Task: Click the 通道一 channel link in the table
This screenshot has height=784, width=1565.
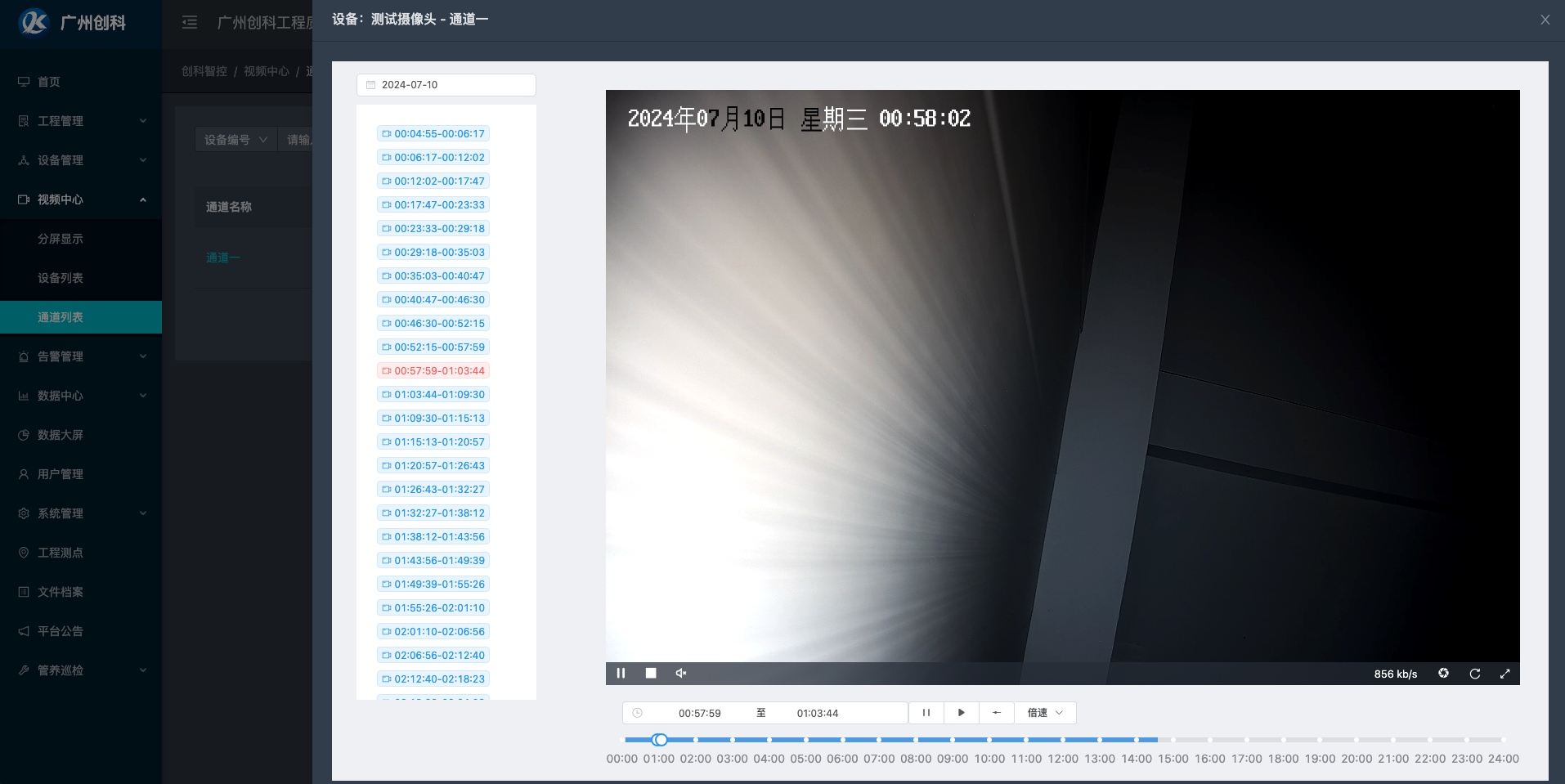Action: pos(222,257)
